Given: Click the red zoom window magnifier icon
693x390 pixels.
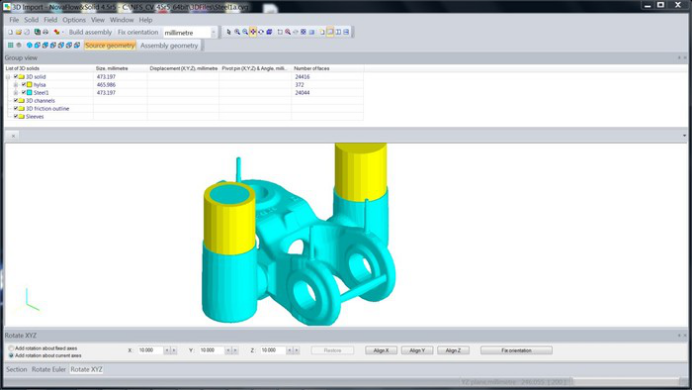Looking at the screenshot, I should point(288,32).
